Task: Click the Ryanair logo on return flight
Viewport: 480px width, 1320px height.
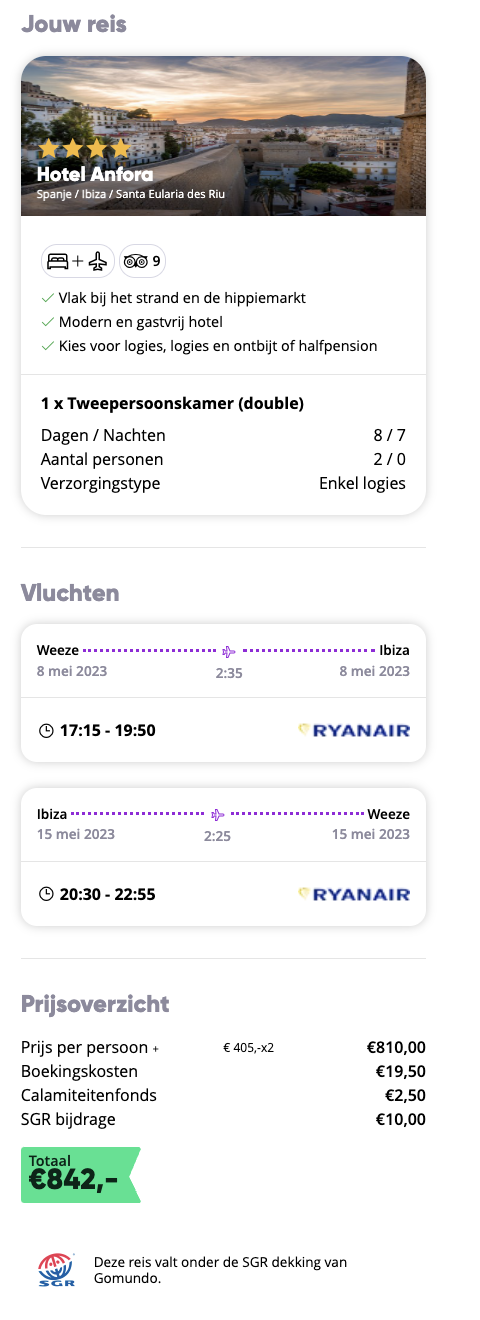Action: [x=355, y=894]
